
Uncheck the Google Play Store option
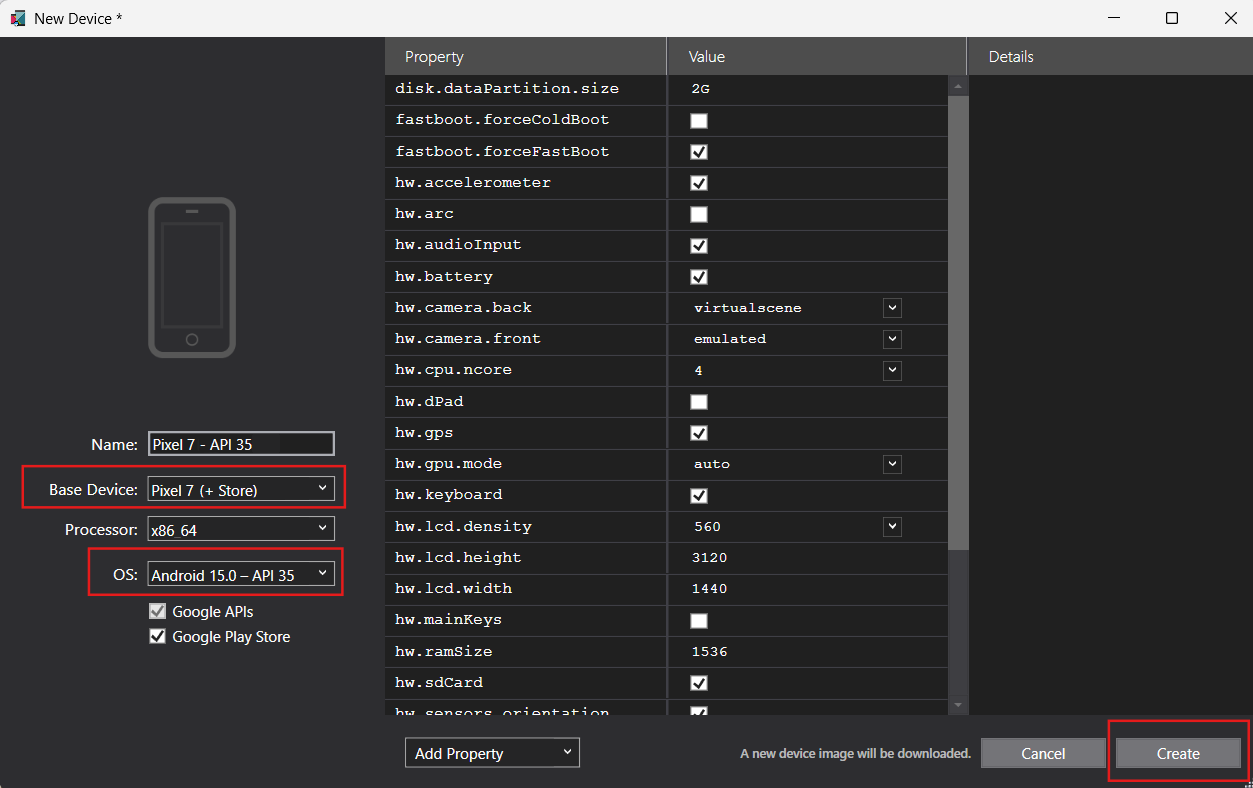[157, 636]
